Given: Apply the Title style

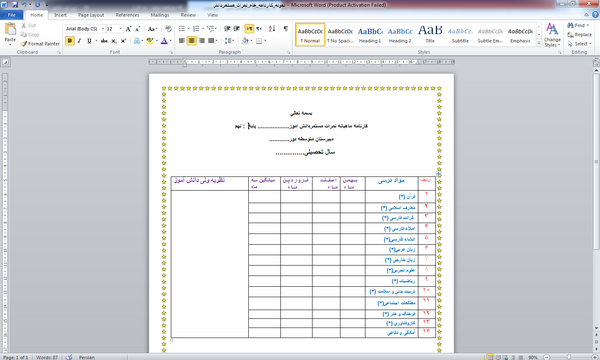Looking at the screenshot, I should coord(430,34).
